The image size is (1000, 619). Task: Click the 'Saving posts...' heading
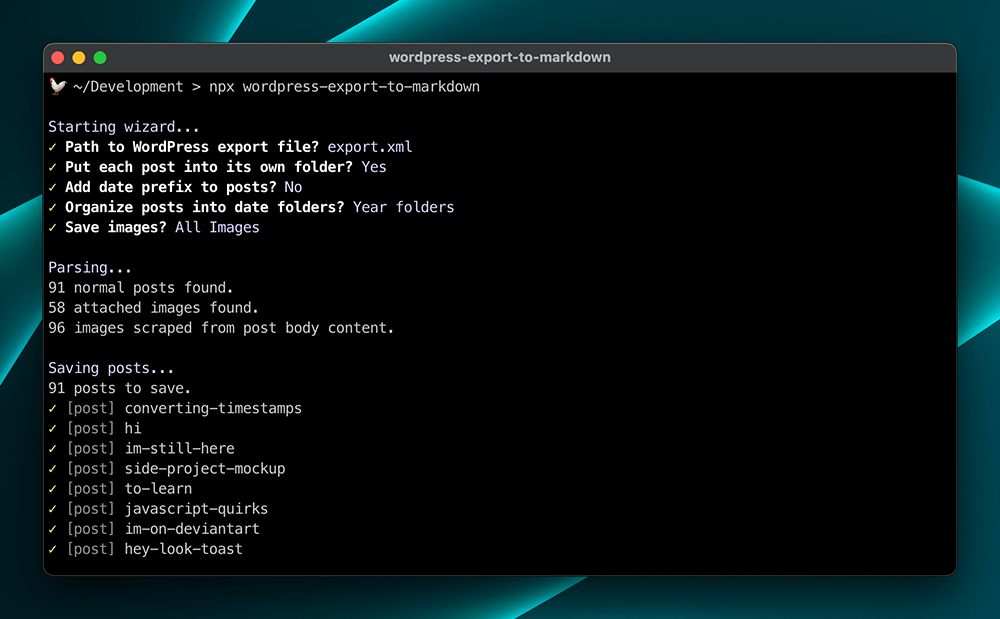tap(111, 368)
